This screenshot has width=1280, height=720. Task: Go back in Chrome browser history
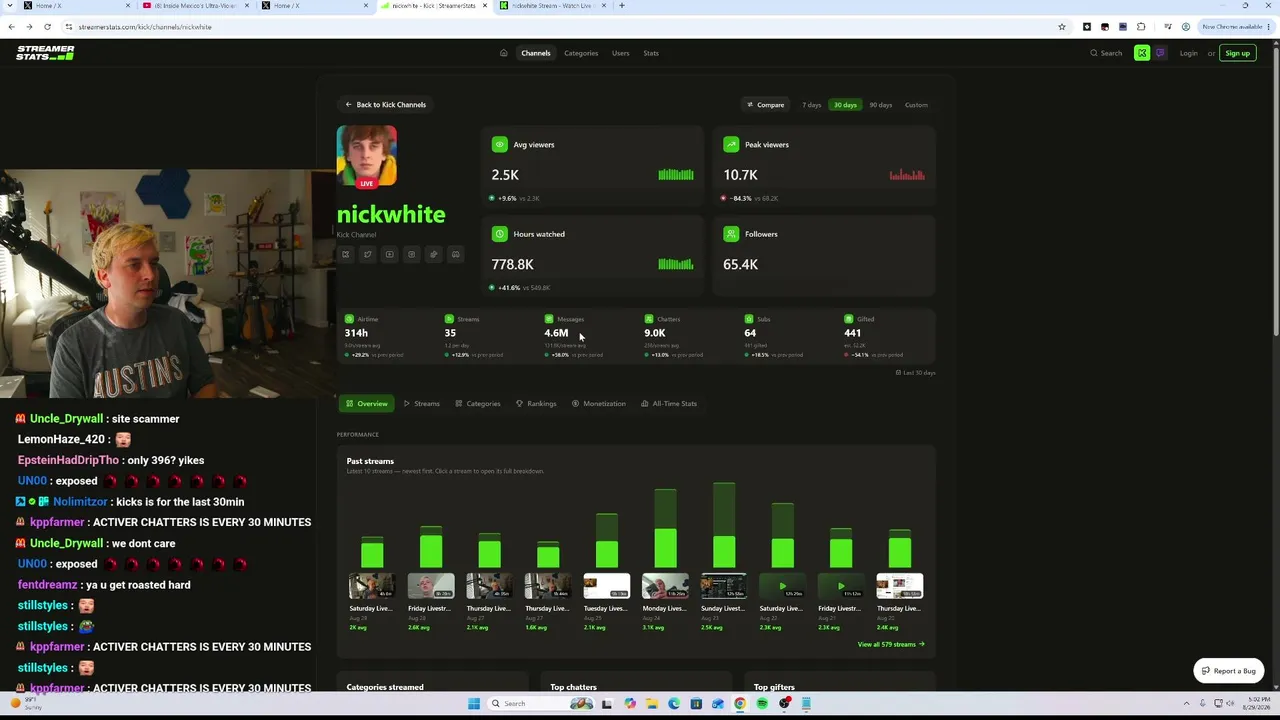pos(11,27)
